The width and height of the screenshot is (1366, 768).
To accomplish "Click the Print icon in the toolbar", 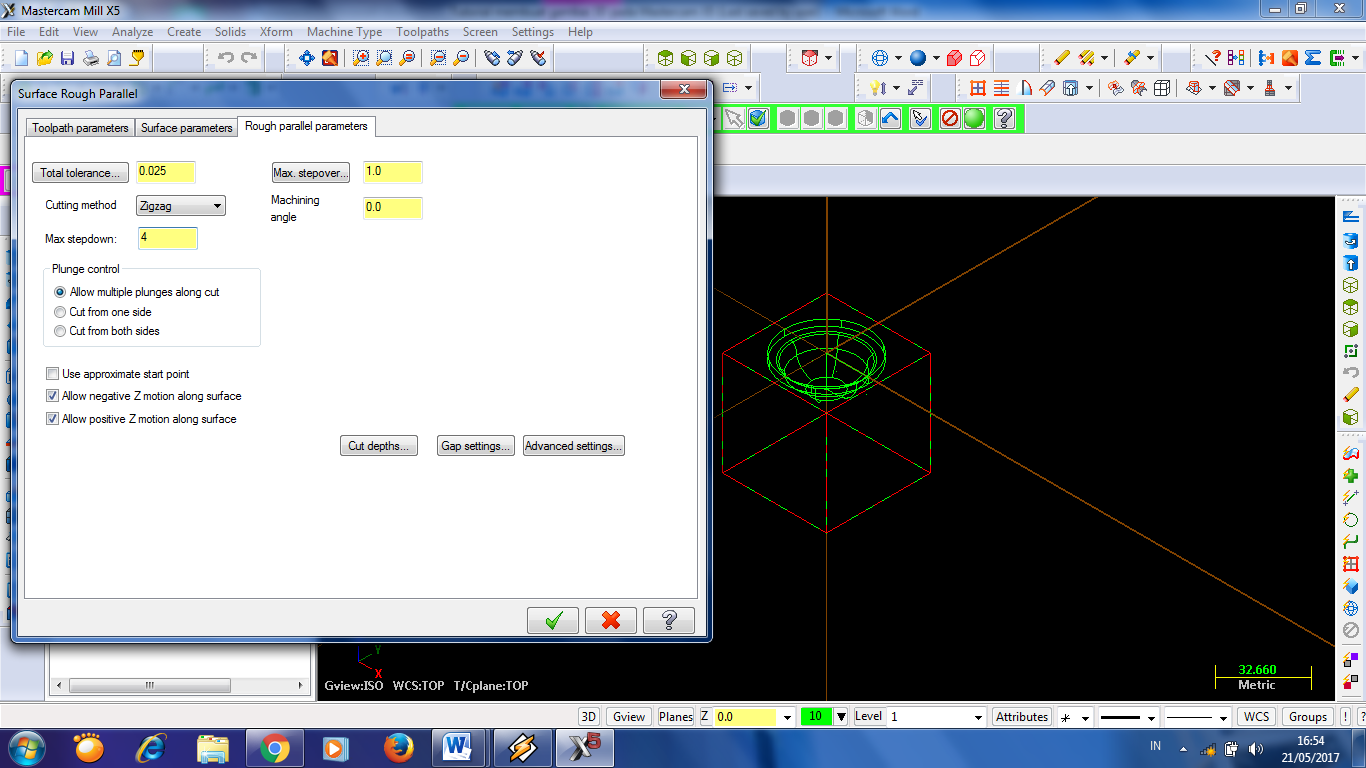I will 91,58.
